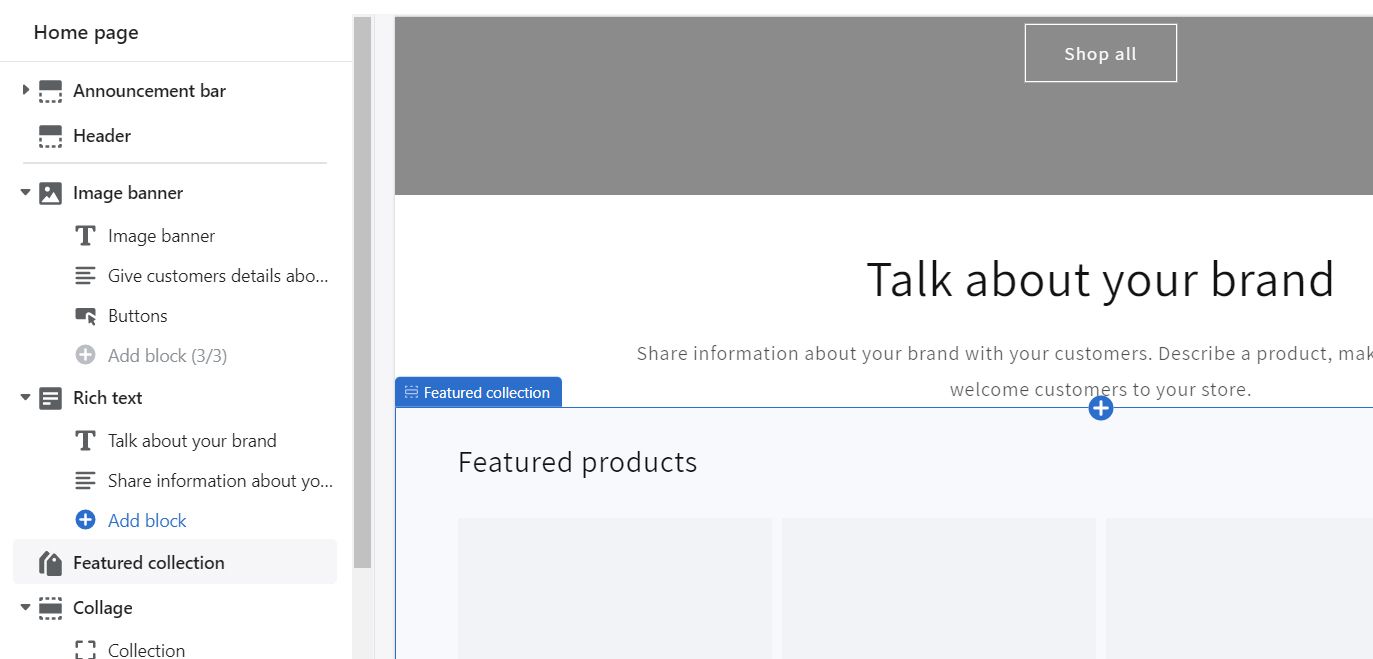1373x659 pixels.
Task: Click the blue plus circle between sections
Action: click(x=1100, y=407)
